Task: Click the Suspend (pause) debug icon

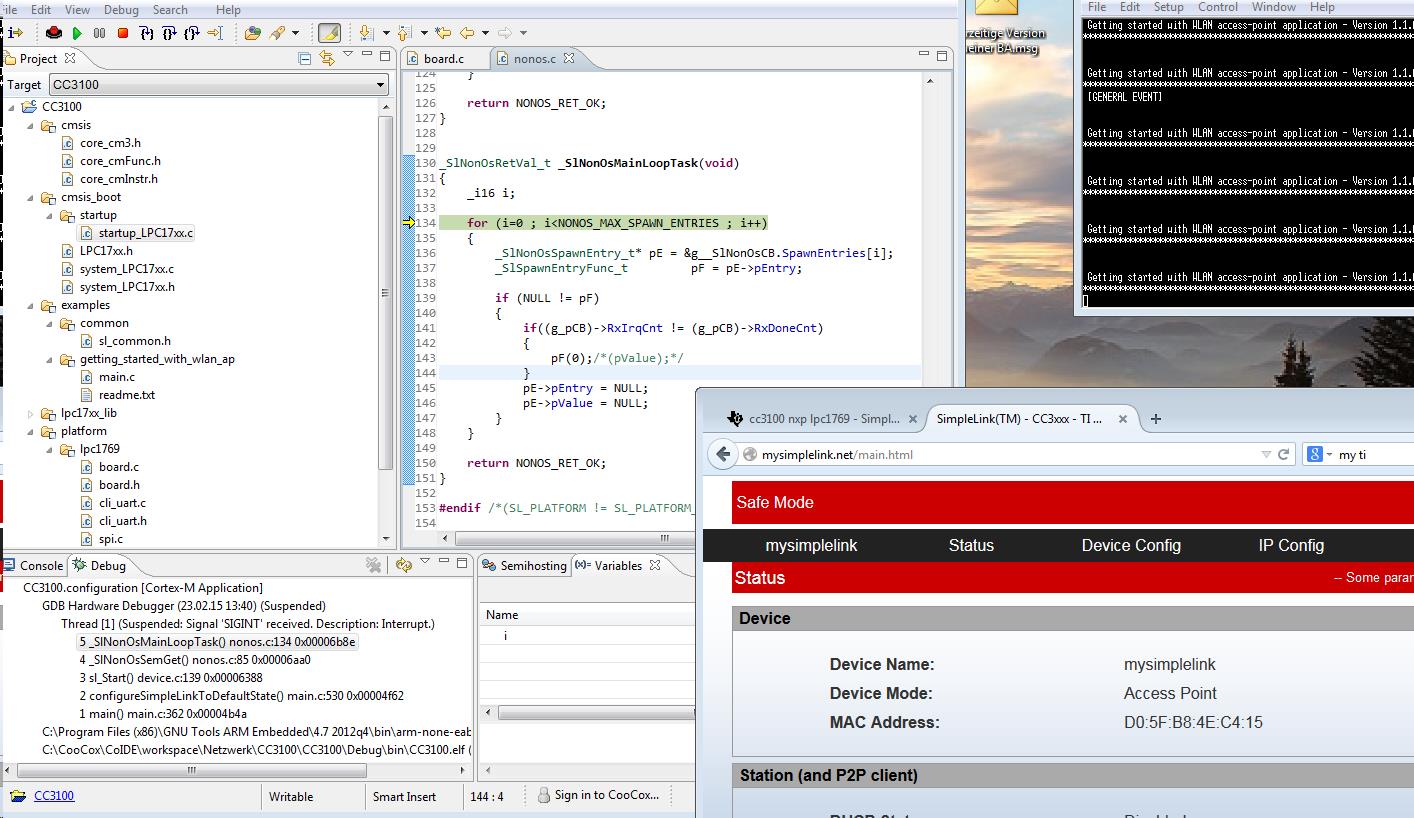Action: 99,33
